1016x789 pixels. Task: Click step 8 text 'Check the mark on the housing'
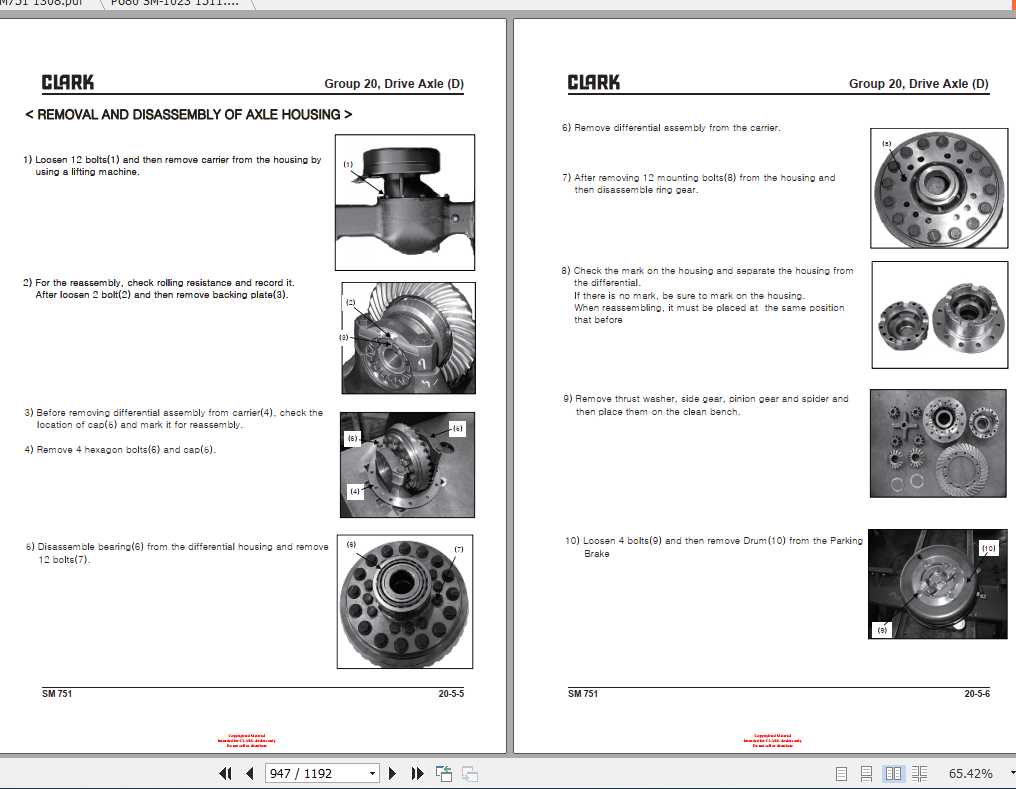(708, 295)
